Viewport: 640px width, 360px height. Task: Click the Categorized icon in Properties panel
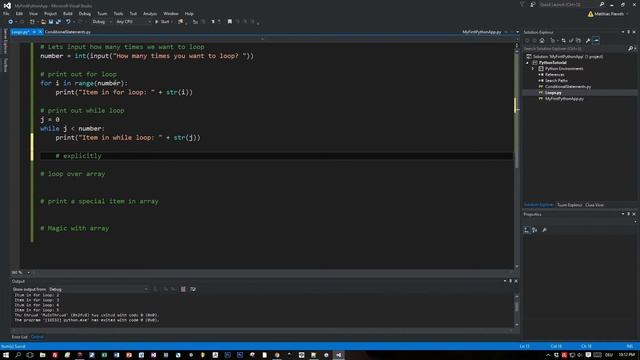(527, 230)
